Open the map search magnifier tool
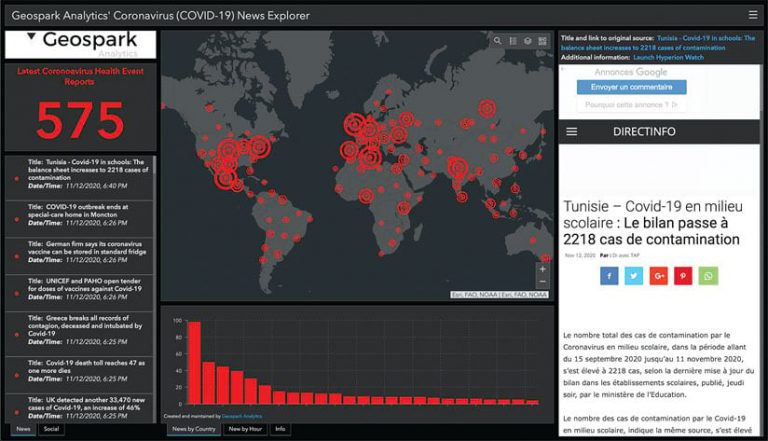Viewport: 768px width, 441px height. pyautogui.click(x=498, y=41)
